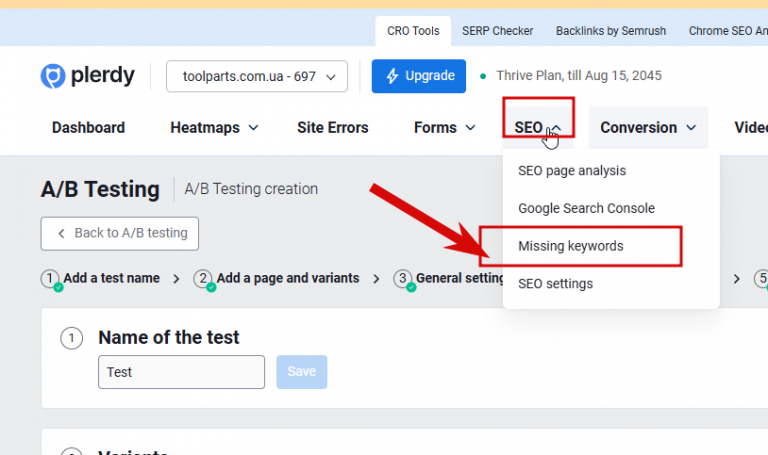
Task: Open SEO settings from dropdown
Action: [x=555, y=284]
